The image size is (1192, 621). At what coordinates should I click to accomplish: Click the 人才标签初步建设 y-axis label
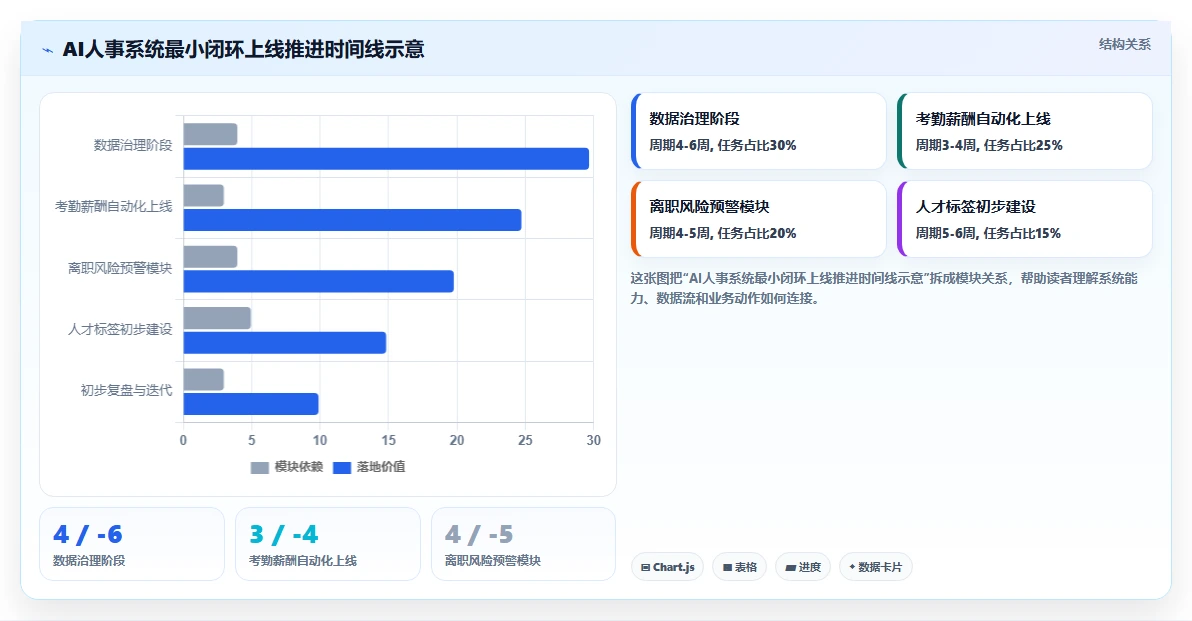coord(120,329)
